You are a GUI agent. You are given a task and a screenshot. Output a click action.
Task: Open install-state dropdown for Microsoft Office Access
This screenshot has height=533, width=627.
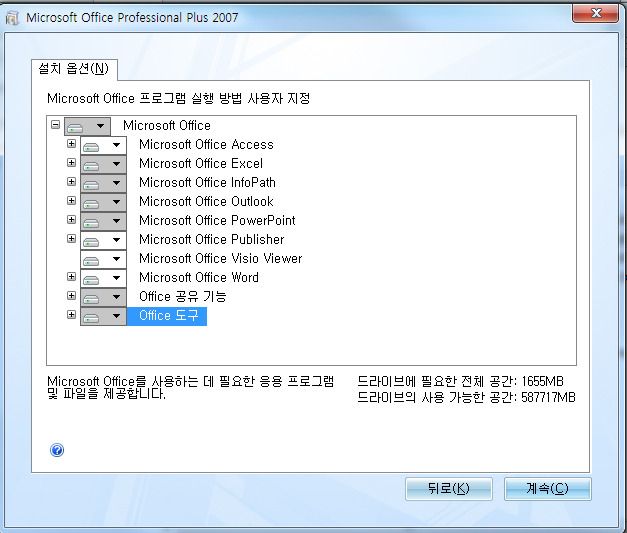pos(104,145)
